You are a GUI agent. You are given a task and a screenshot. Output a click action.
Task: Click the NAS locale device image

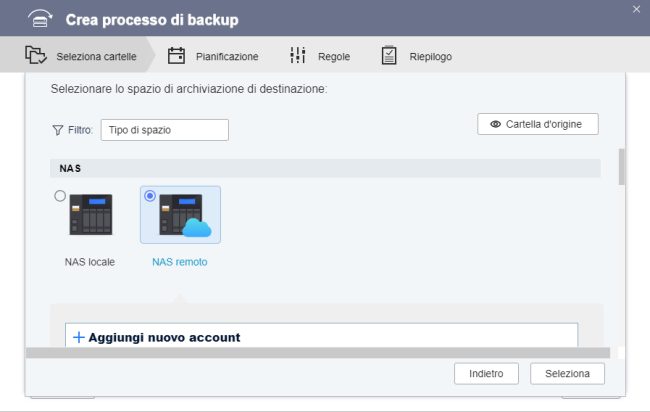[91, 214]
